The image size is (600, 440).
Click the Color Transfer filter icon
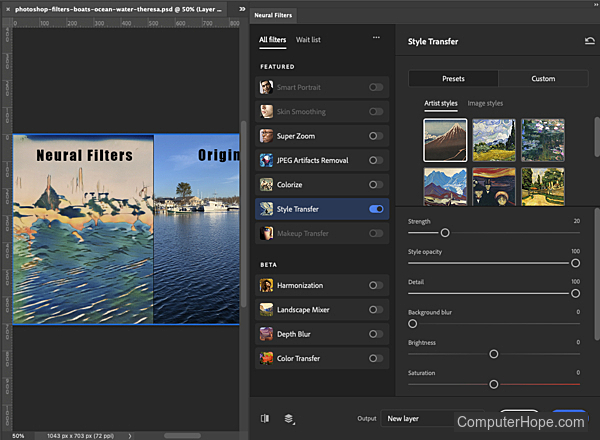pos(266,358)
